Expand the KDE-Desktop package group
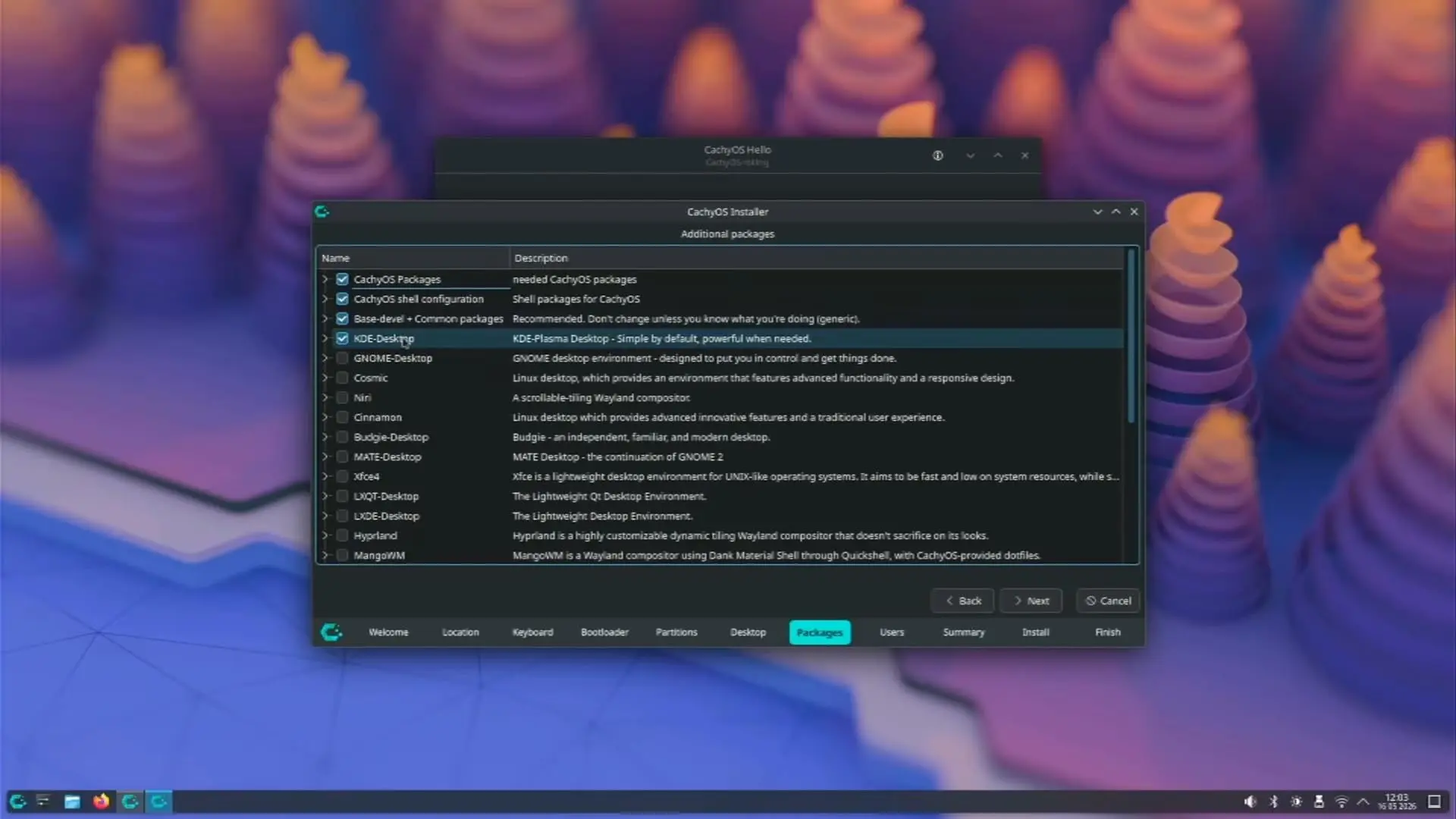This screenshot has height=819, width=1456. [325, 338]
